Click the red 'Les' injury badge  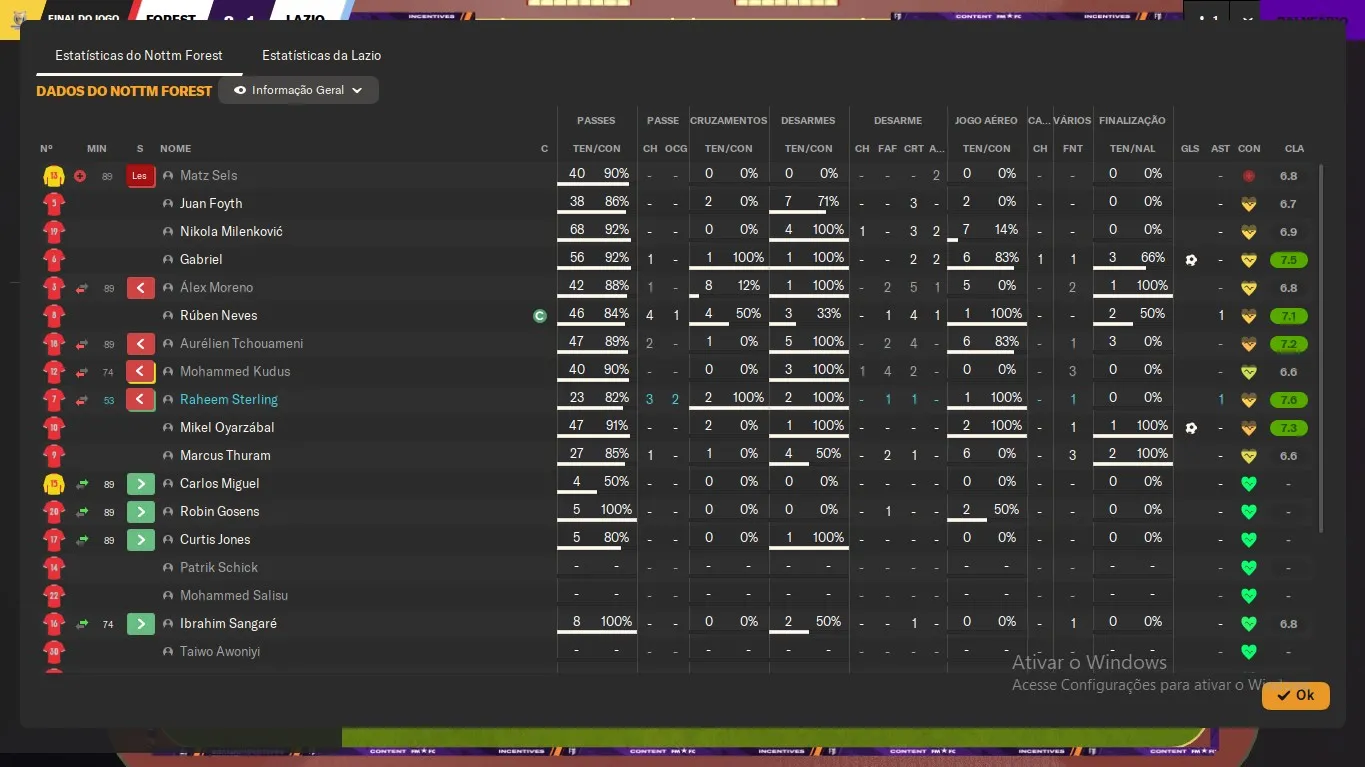140,176
